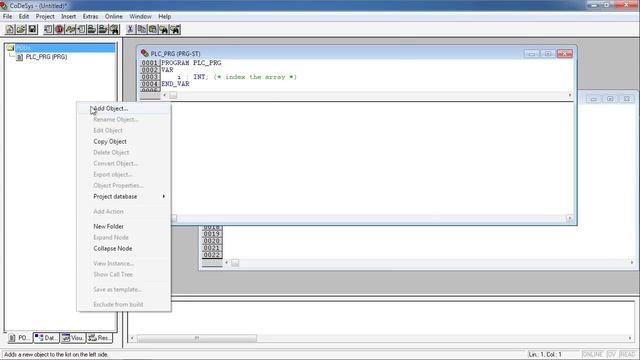Select PLC_PRG (PRG) in object tree
The image size is (640, 360).
(46, 57)
